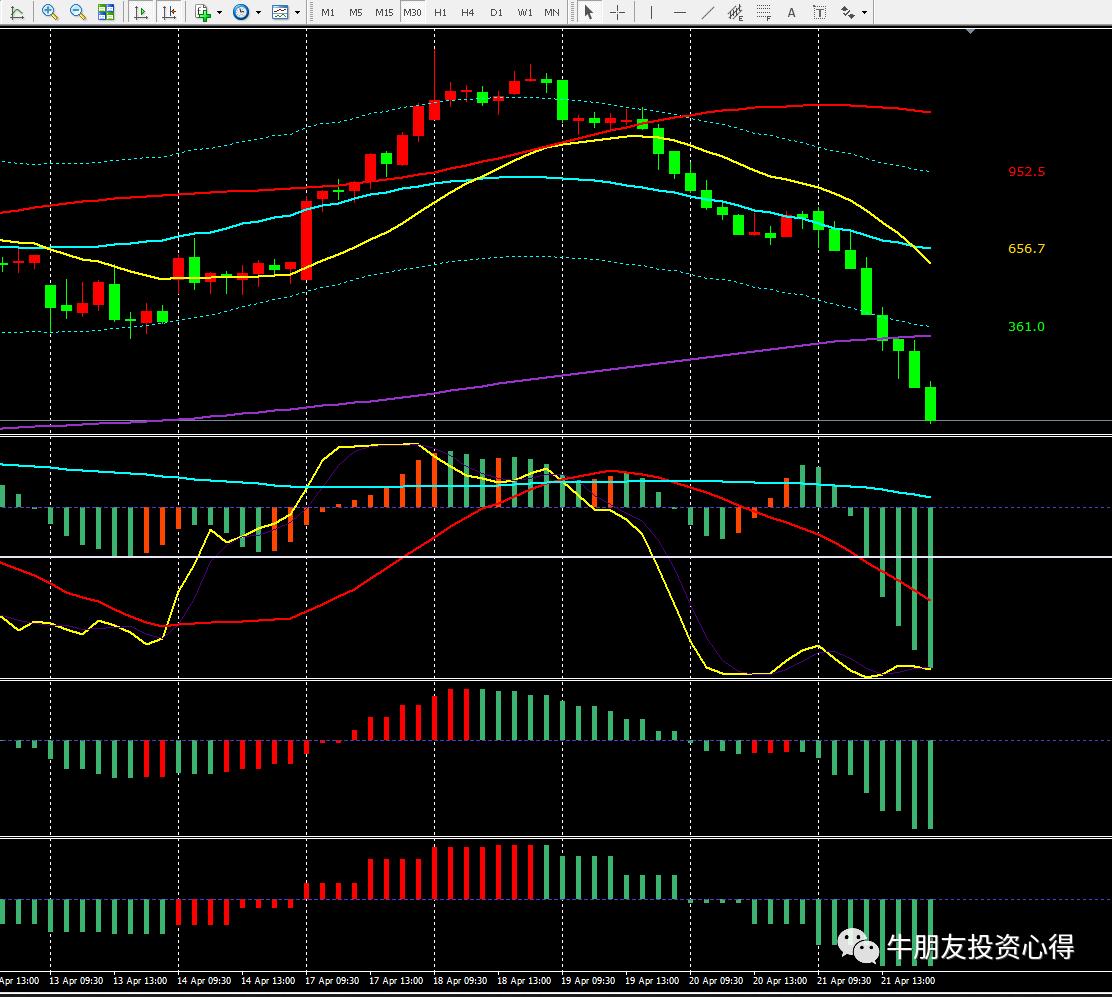Toggle Auto Scroll chart button
This screenshot has width=1112, height=997.
pyautogui.click(x=141, y=12)
